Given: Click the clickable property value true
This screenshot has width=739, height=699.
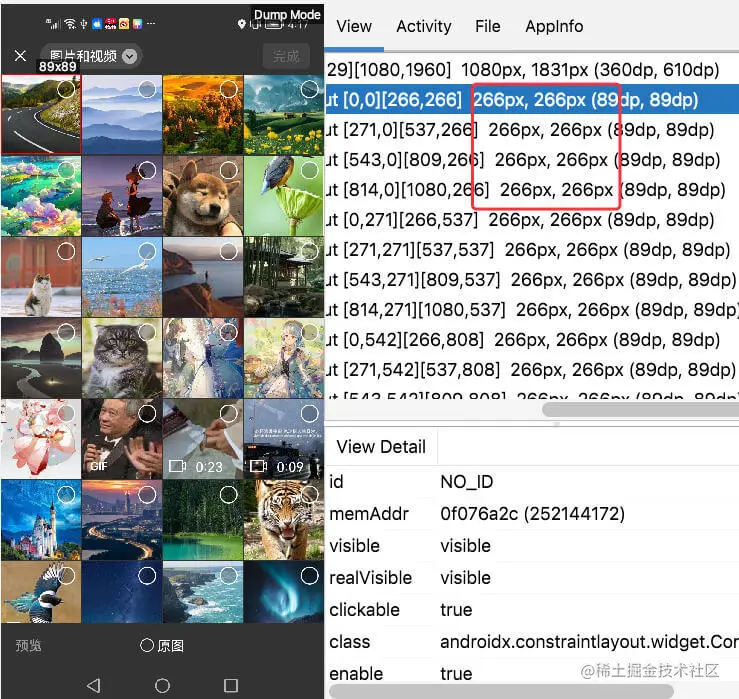Looking at the screenshot, I should (456, 610).
